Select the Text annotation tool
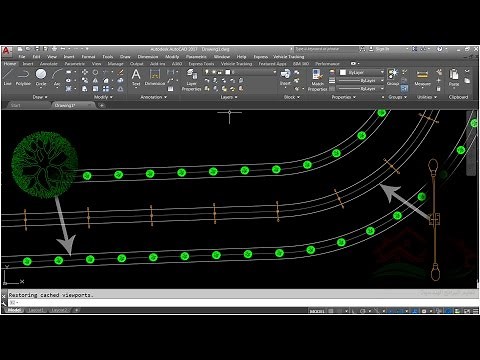The height and width of the screenshot is (360, 480). (x=136, y=77)
